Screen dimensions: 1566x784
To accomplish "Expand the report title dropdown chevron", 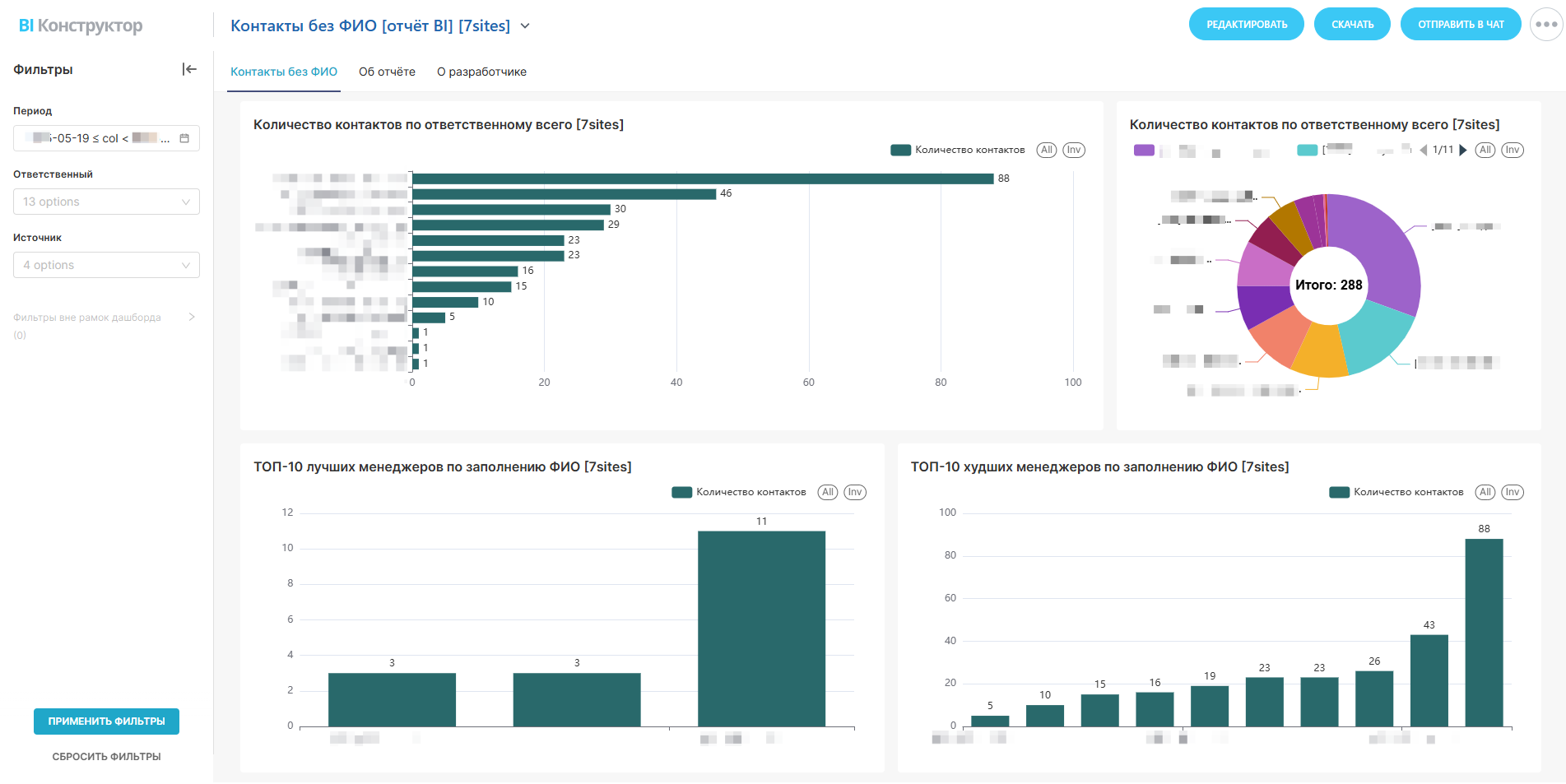I will pyautogui.click(x=525, y=26).
